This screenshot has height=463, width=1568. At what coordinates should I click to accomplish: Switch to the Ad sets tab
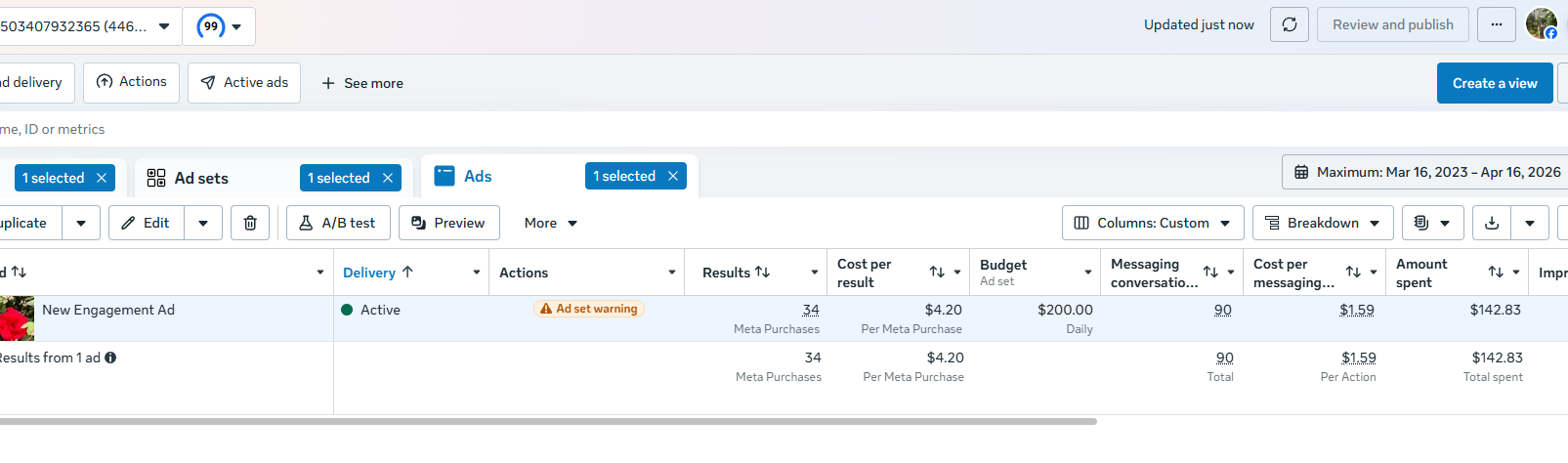point(201,178)
